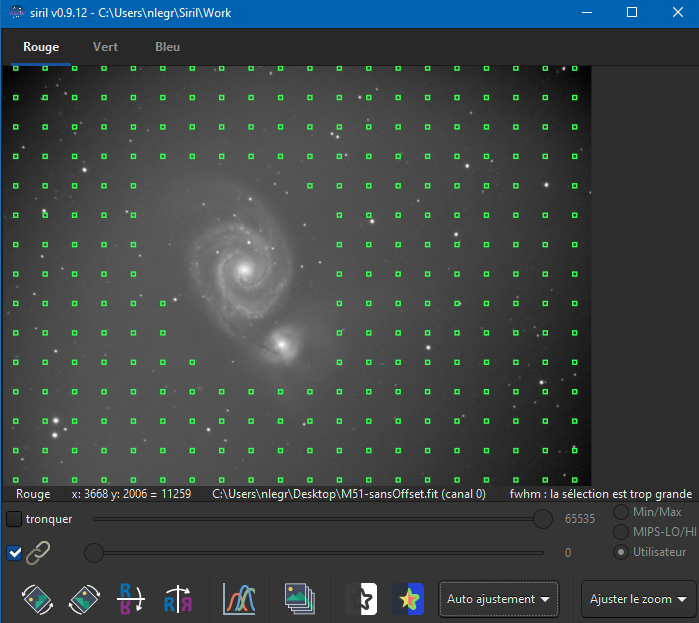Viewport: 699px width, 623px height.
Task: Open the Auto ajustement dropdown
Action: pyautogui.click(x=498, y=599)
